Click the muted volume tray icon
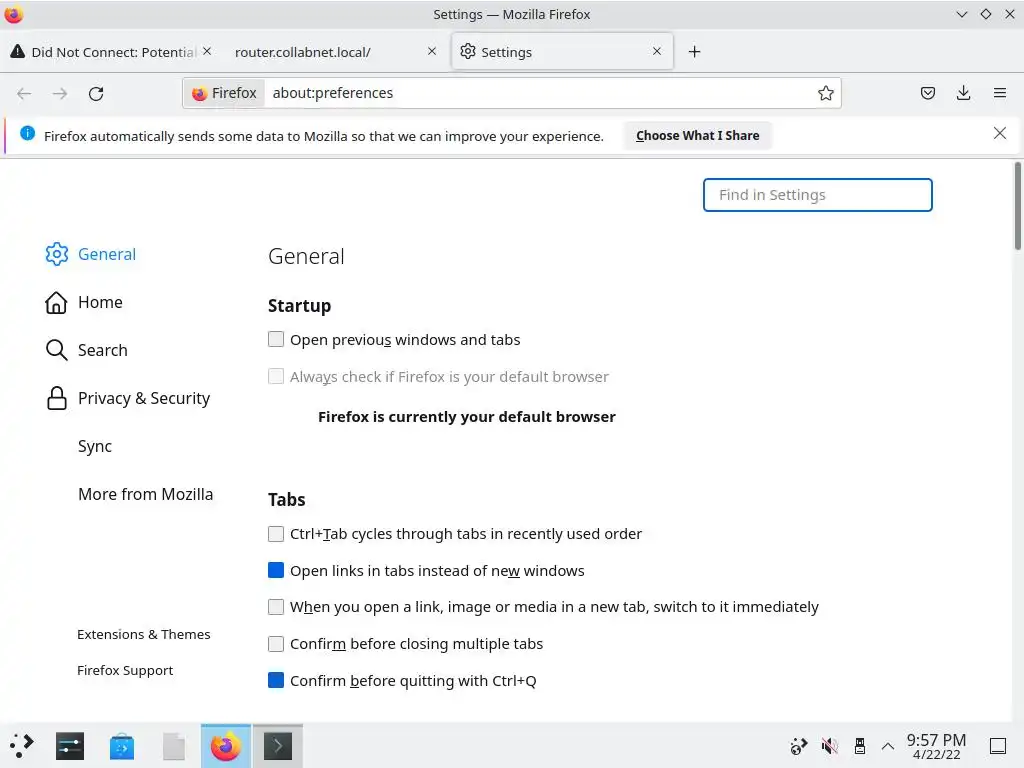The width and height of the screenshot is (1024, 768). tap(829, 746)
